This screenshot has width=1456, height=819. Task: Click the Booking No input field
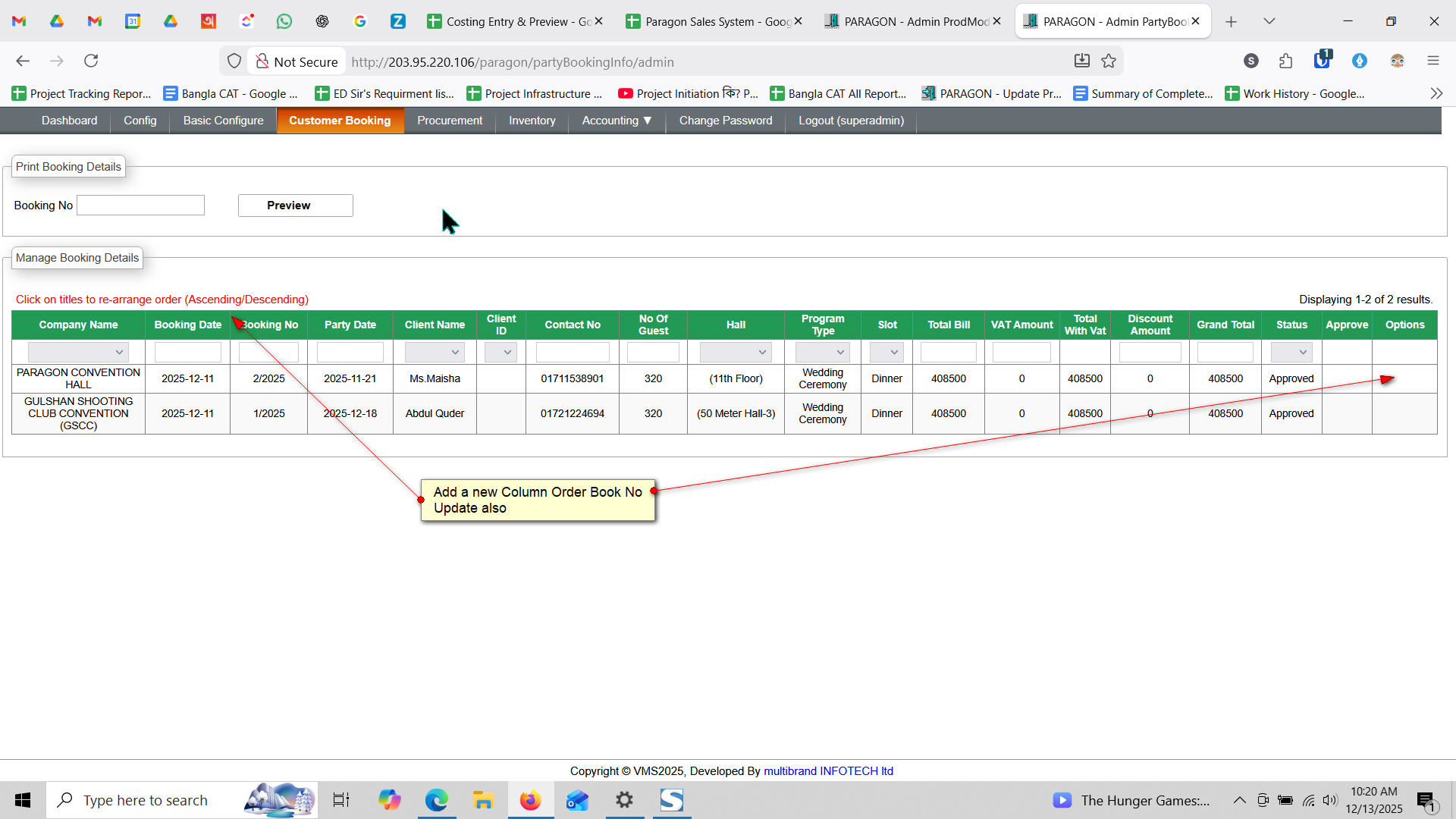tap(141, 206)
